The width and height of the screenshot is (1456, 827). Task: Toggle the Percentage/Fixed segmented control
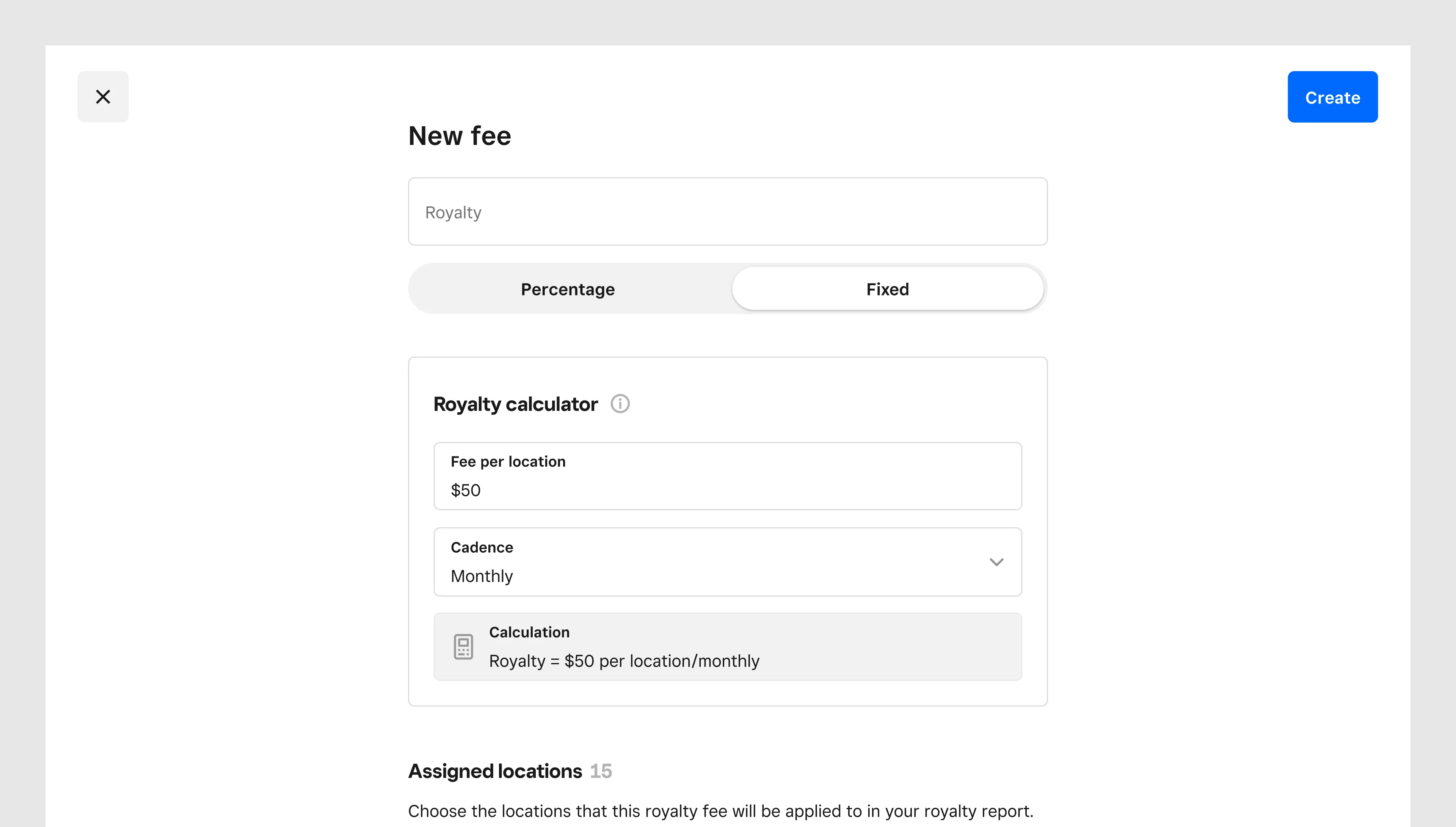pyautogui.click(x=726, y=289)
